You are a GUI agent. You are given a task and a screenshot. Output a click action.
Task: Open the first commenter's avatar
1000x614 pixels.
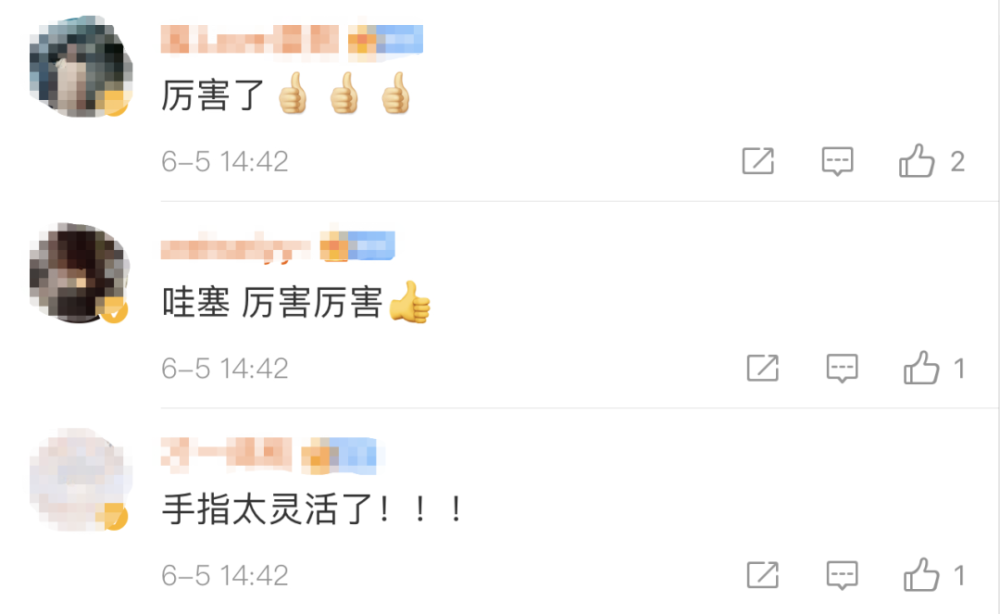pyautogui.click(x=80, y=67)
